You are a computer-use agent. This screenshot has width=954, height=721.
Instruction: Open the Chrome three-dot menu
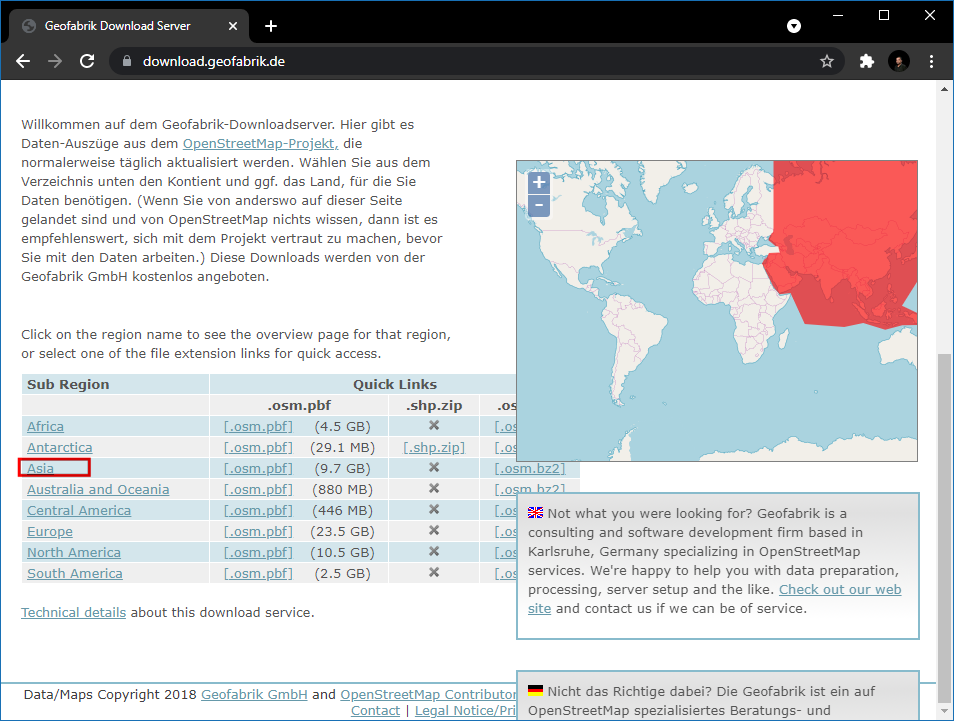point(932,61)
